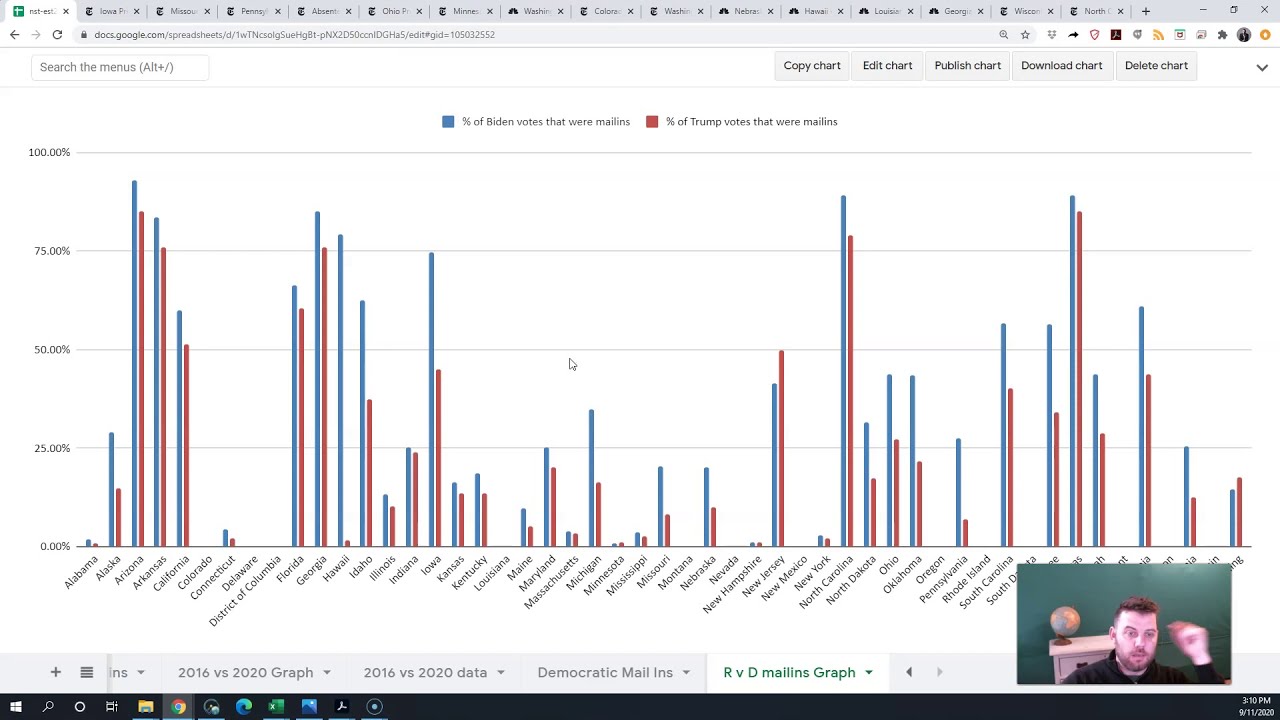
Task: Click the 'California' axis label
Action: (171, 574)
